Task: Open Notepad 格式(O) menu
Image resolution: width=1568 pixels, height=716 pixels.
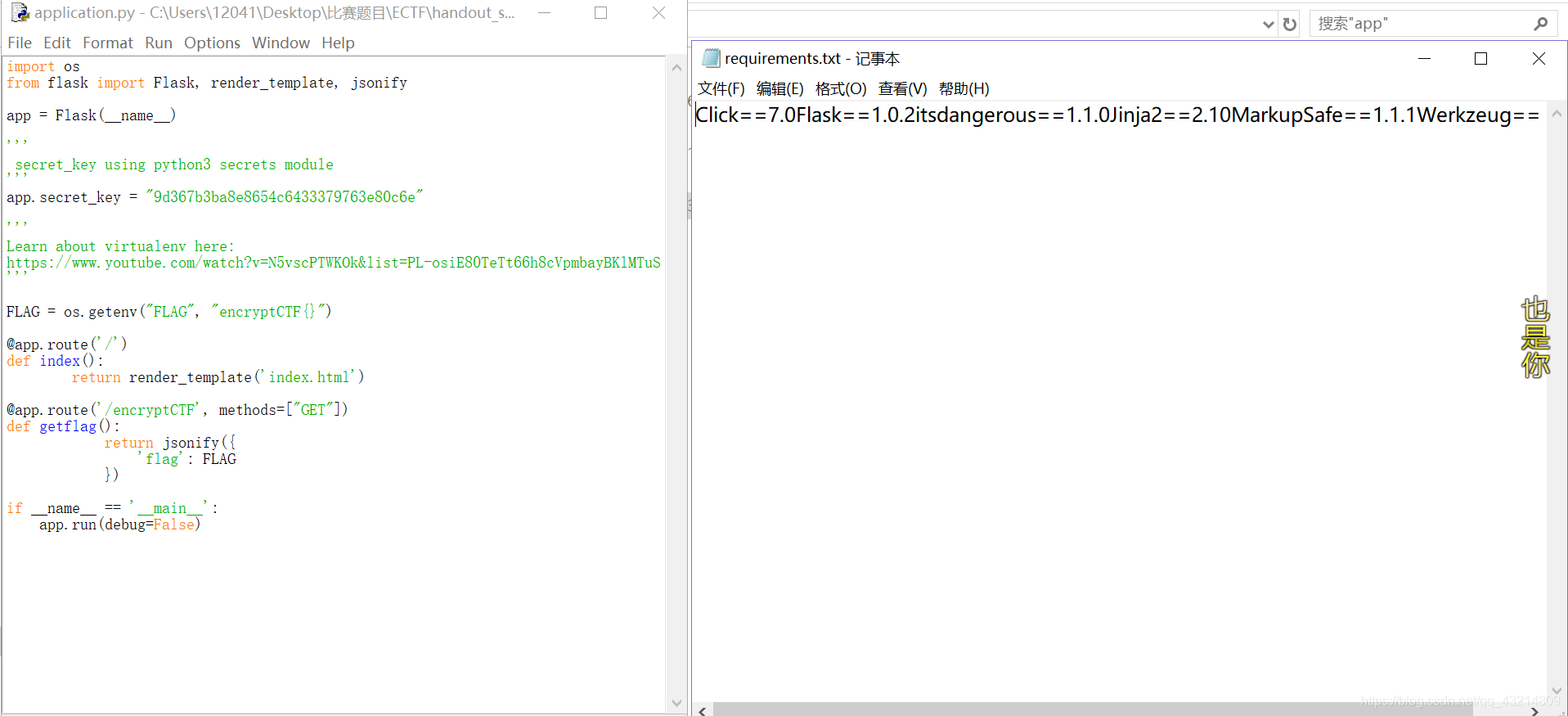Action: pyautogui.click(x=841, y=88)
